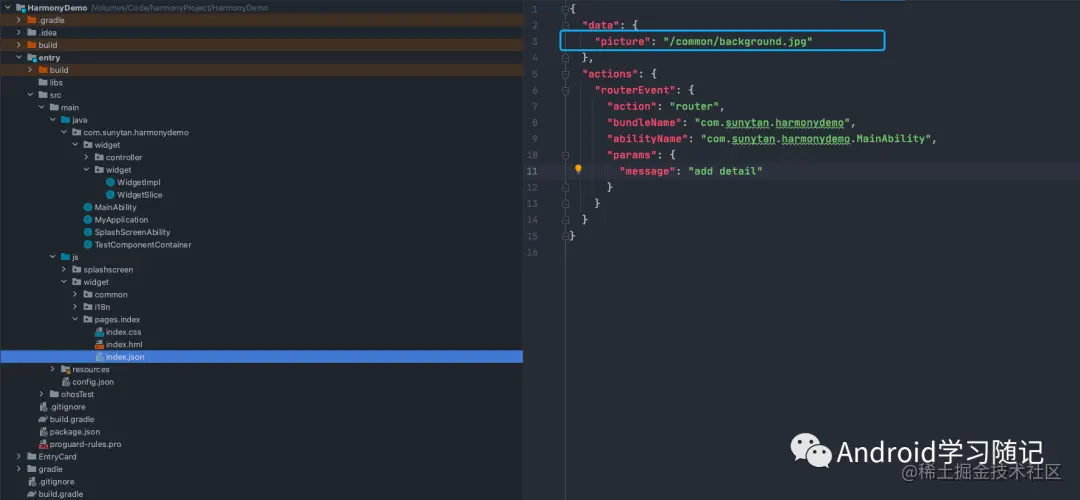Fold the "actions" block at line 5
Screen dimensions: 1080x500
tap(565, 73)
